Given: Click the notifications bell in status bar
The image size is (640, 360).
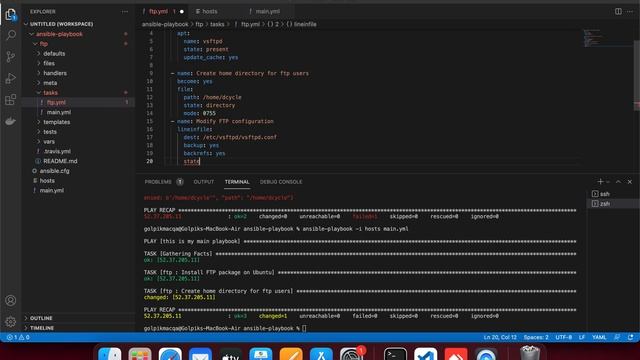Looking at the screenshot, I should 631,337.
